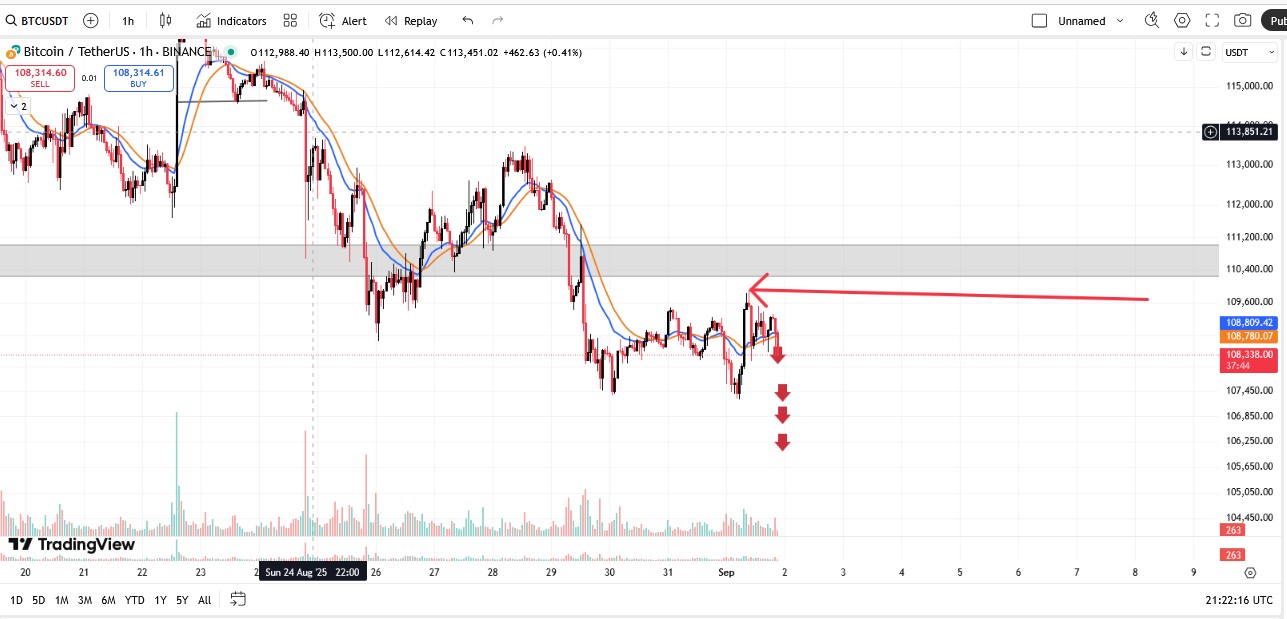Click the blue BUY 108,314.61 button
Viewport: 1287px width, 619px height.
click(x=138, y=78)
